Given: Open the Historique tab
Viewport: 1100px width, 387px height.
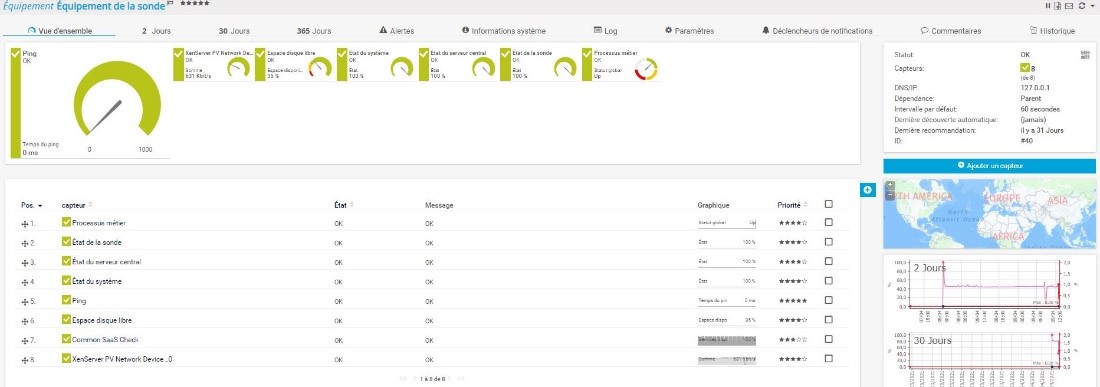Looking at the screenshot, I should coord(1052,31).
